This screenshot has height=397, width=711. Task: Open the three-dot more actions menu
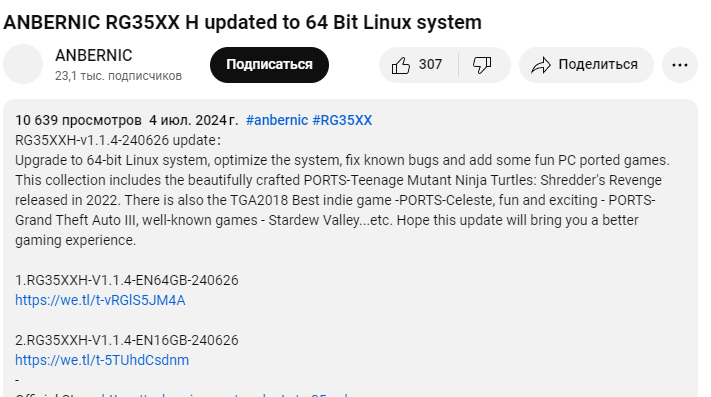coord(680,65)
